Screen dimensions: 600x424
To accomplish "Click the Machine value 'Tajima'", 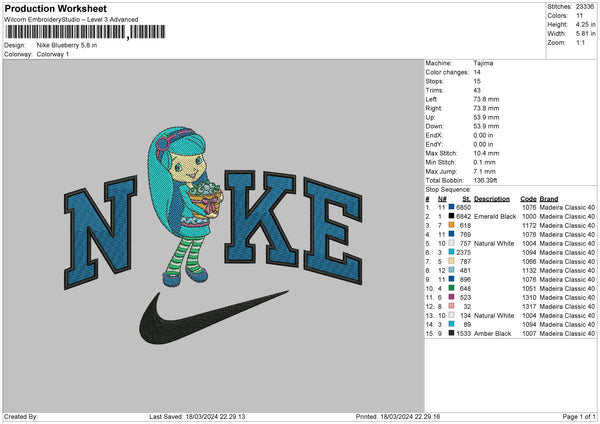I will point(483,63).
